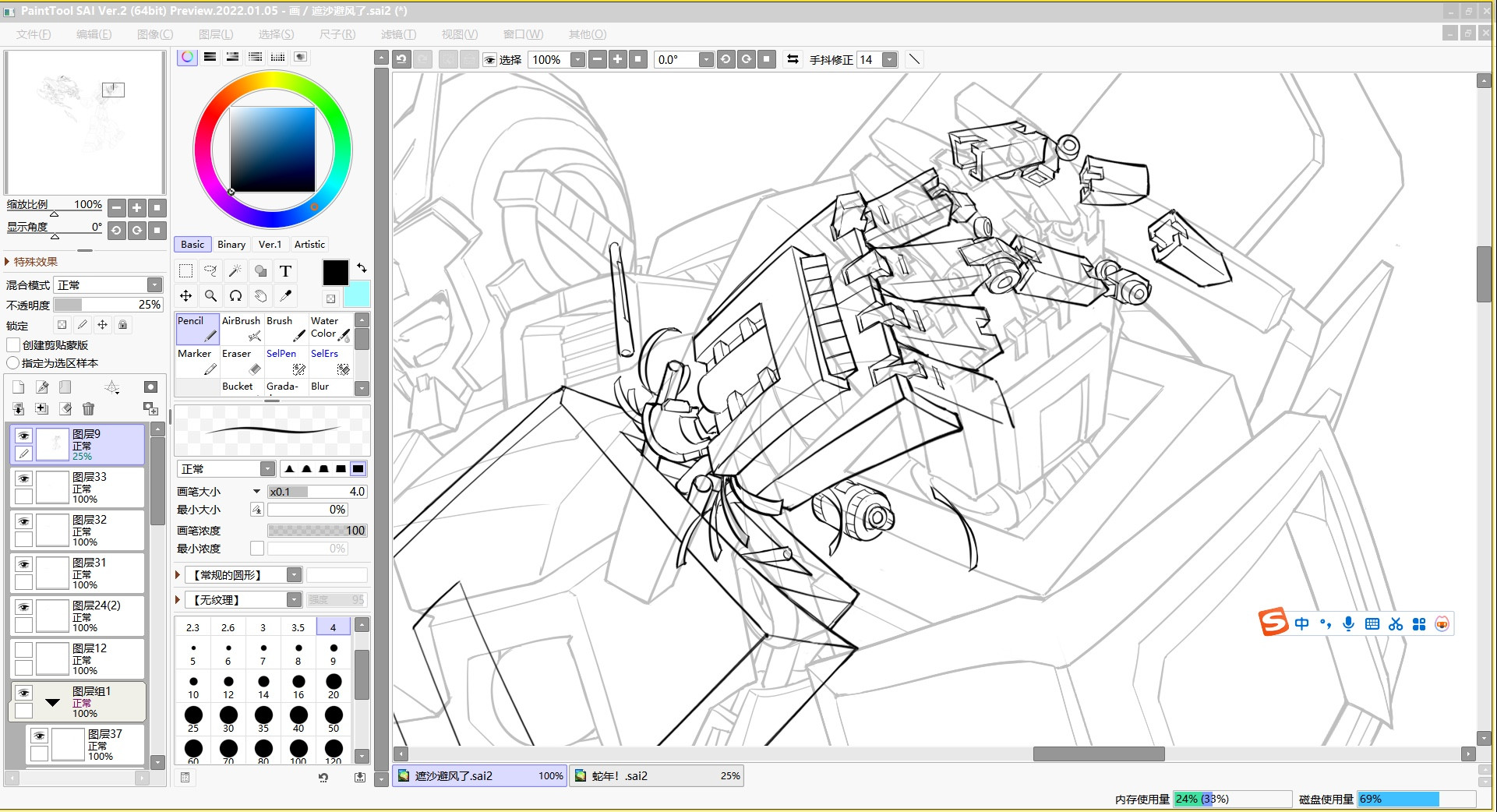1497x812 pixels.
Task: Open the color wheel panel
Action: (187, 57)
